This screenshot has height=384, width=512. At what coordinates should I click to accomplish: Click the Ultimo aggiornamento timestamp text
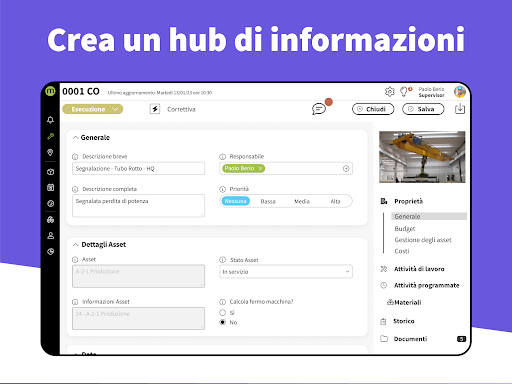click(x=160, y=93)
